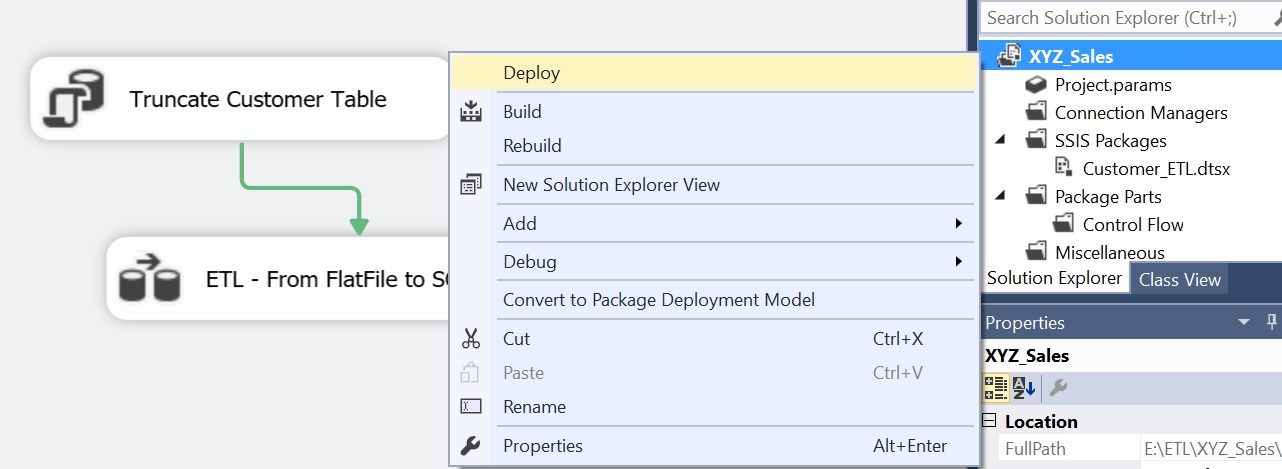This screenshot has width=1282, height=469.
Task: Select the Package Parts folder
Action: pyautogui.click(x=1108, y=197)
